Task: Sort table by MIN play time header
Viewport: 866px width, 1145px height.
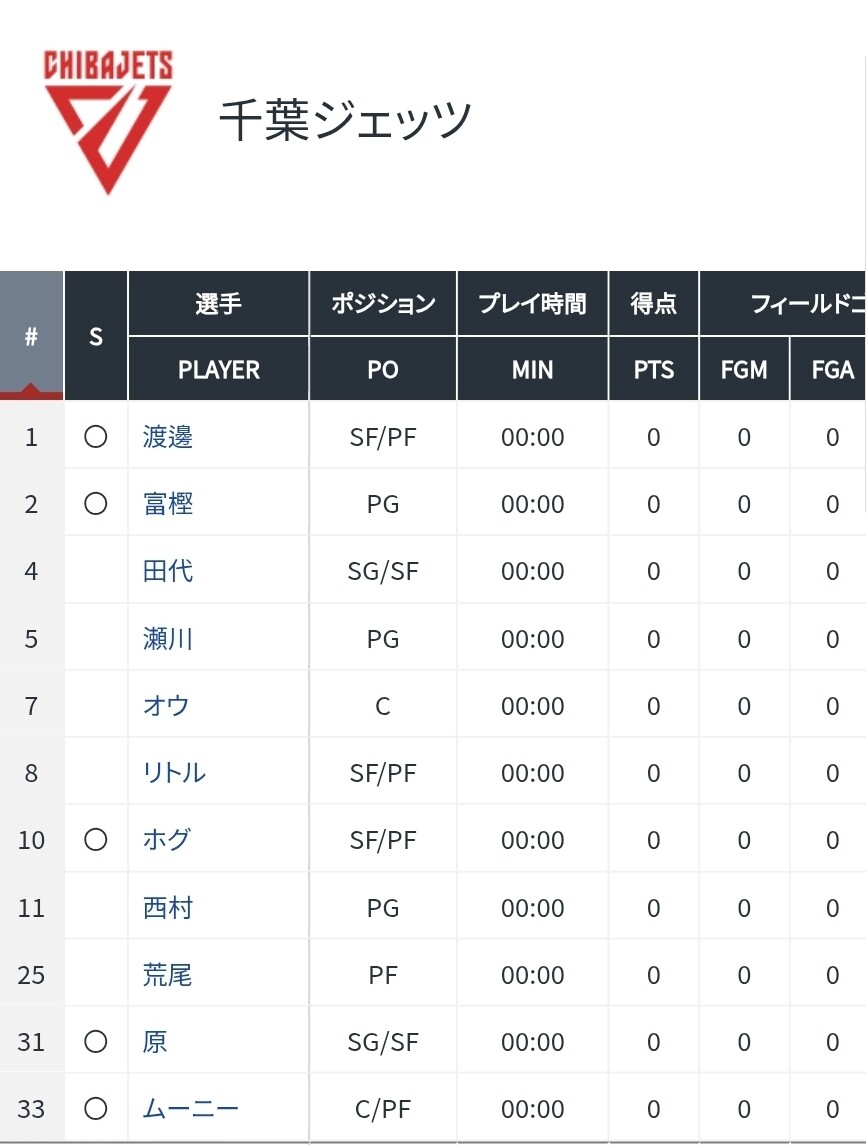Action: pyautogui.click(x=532, y=370)
